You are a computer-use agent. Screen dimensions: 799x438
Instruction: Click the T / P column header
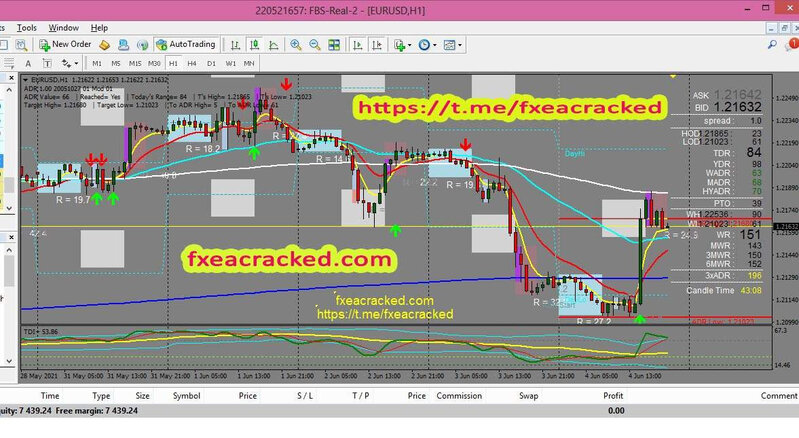(x=360, y=396)
